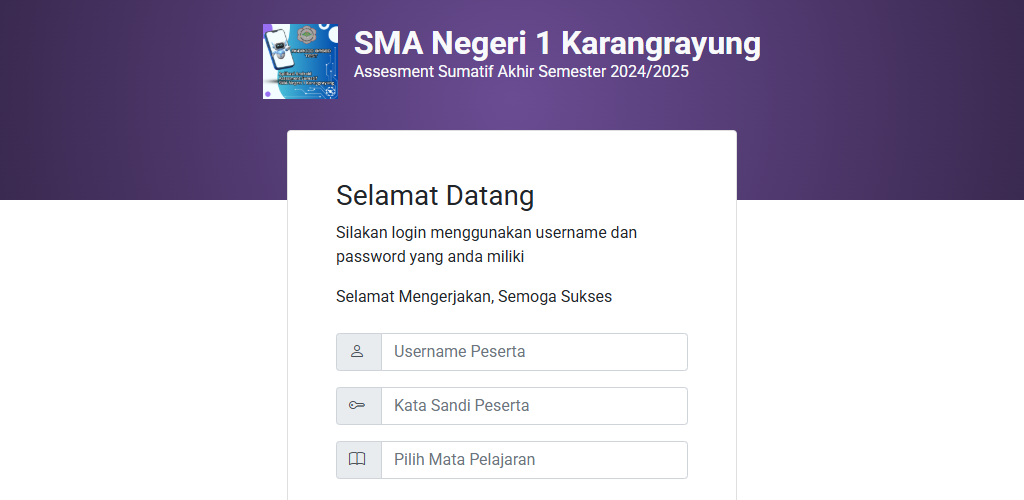Click the small circular badge at the logo's bottom-right
Image resolution: width=1024 pixels, height=500 pixels.
click(x=330, y=92)
